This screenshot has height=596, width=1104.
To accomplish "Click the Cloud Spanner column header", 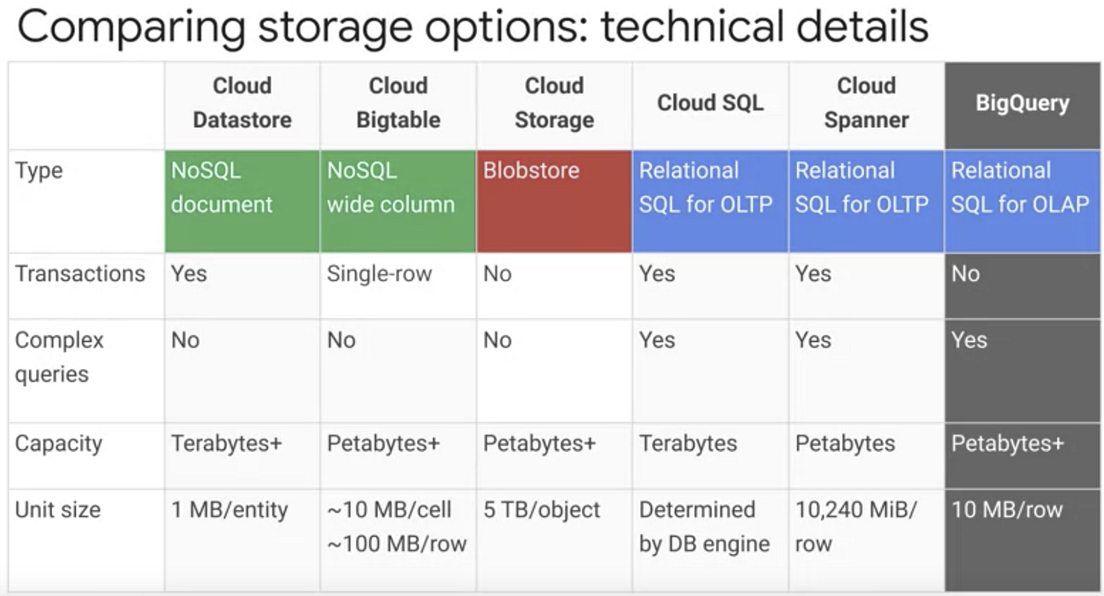I will click(866, 103).
